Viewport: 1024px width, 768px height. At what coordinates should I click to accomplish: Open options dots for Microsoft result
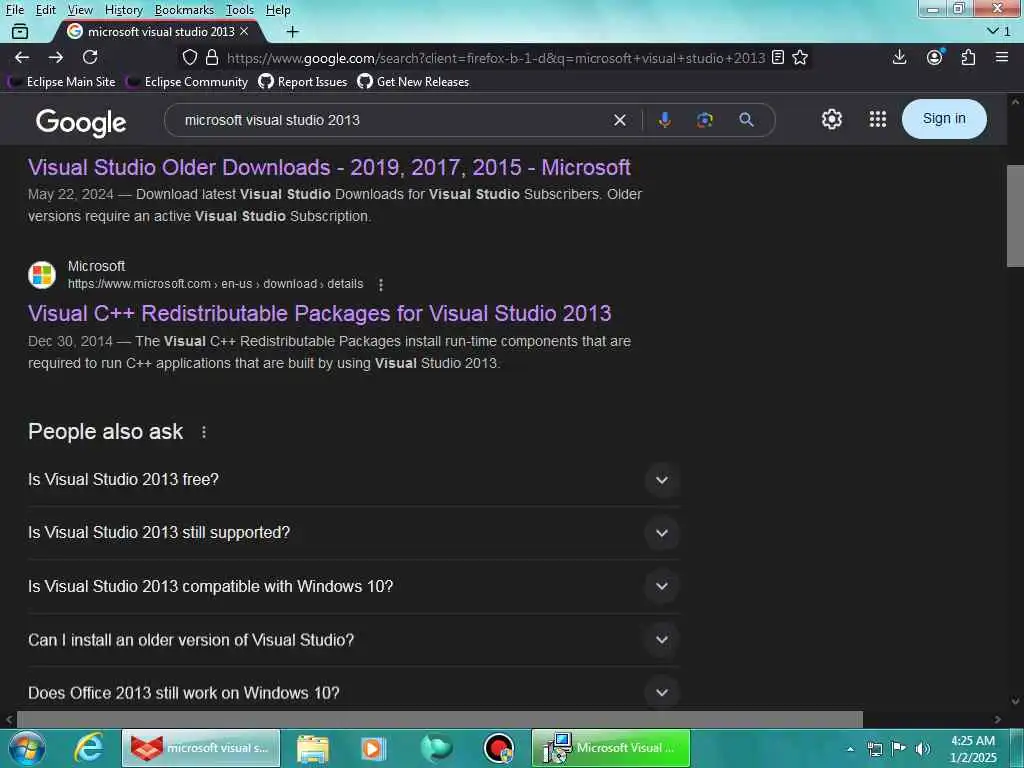pos(381,285)
